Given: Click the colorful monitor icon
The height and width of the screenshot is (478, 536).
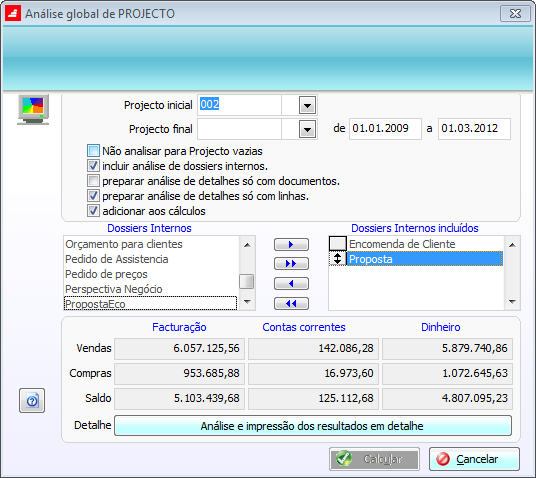Looking at the screenshot, I should [33, 110].
